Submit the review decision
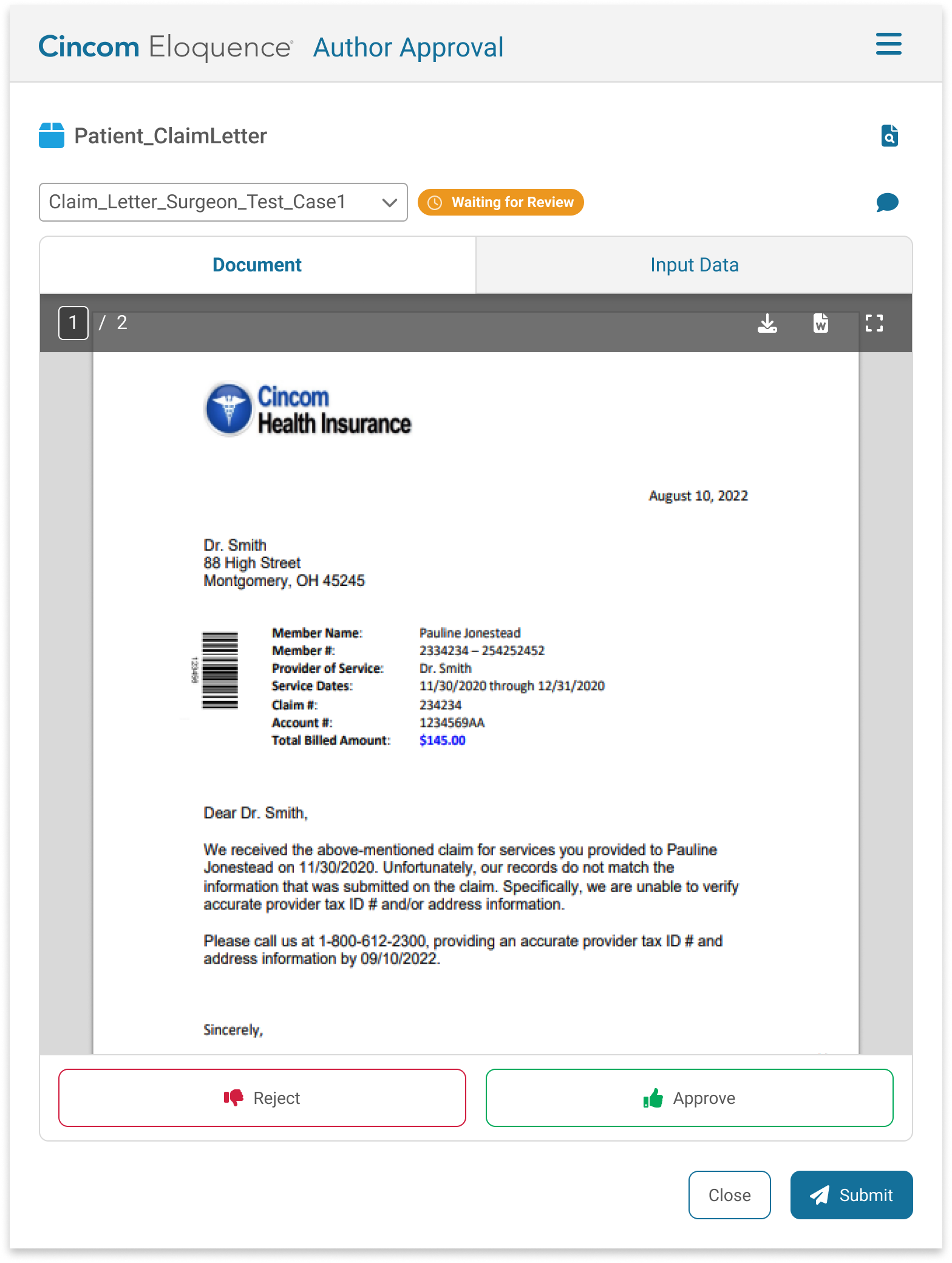The height and width of the screenshot is (1263, 952). point(852,1195)
